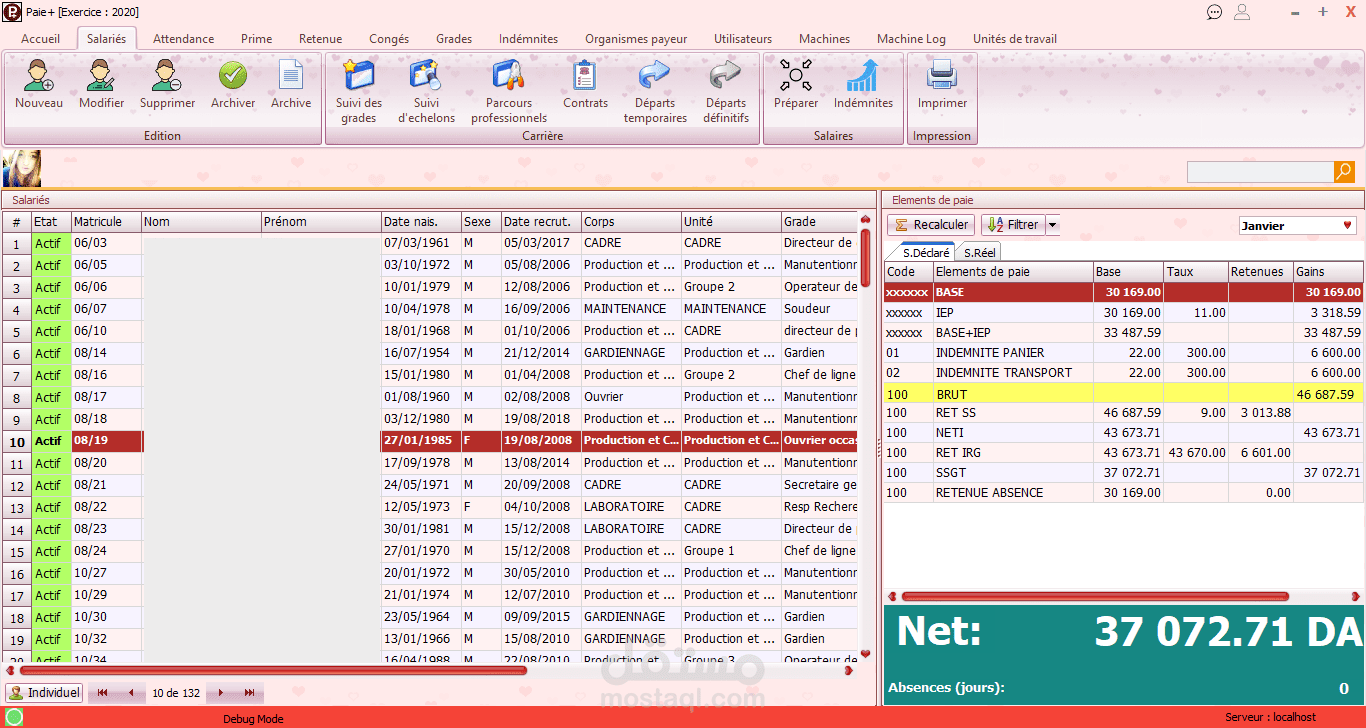
Task: Switch to the Prime tab
Action: pyautogui.click(x=256, y=39)
